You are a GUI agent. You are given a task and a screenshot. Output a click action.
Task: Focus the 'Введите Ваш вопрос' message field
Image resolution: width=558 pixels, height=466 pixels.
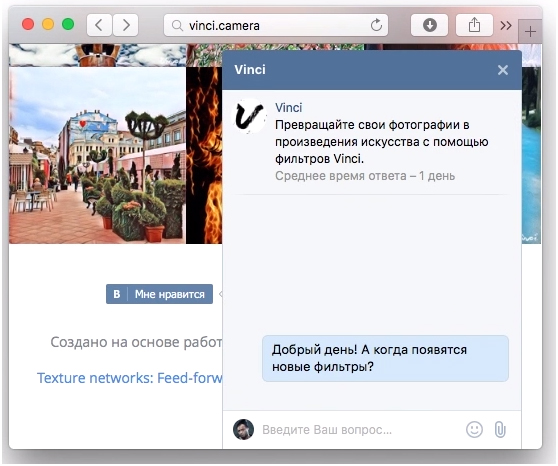pyautogui.click(x=361, y=430)
